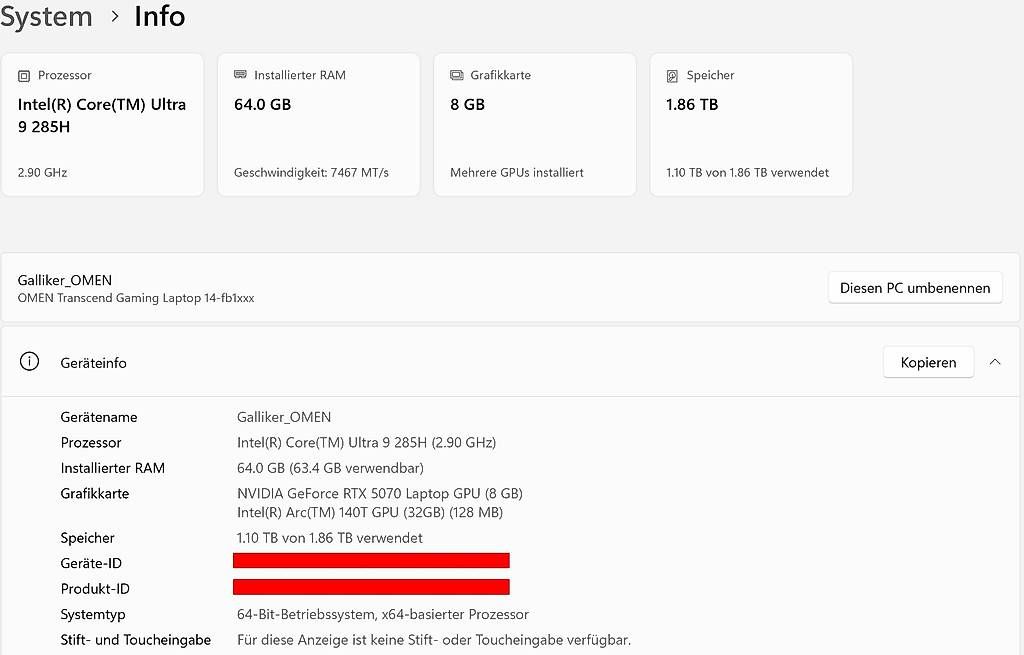The height and width of the screenshot is (655, 1024).
Task: Go back to System breadcrumb
Action: pyautogui.click(x=46, y=16)
